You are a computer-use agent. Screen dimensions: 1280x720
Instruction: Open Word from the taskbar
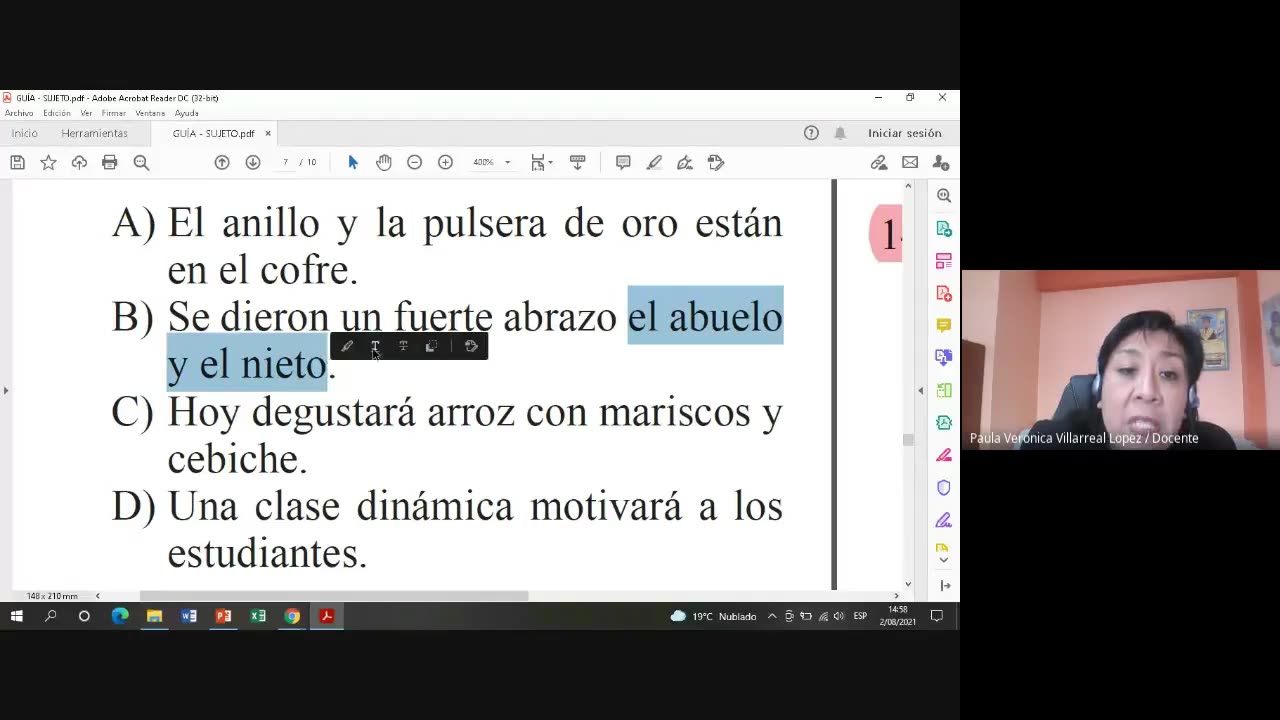tap(189, 616)
